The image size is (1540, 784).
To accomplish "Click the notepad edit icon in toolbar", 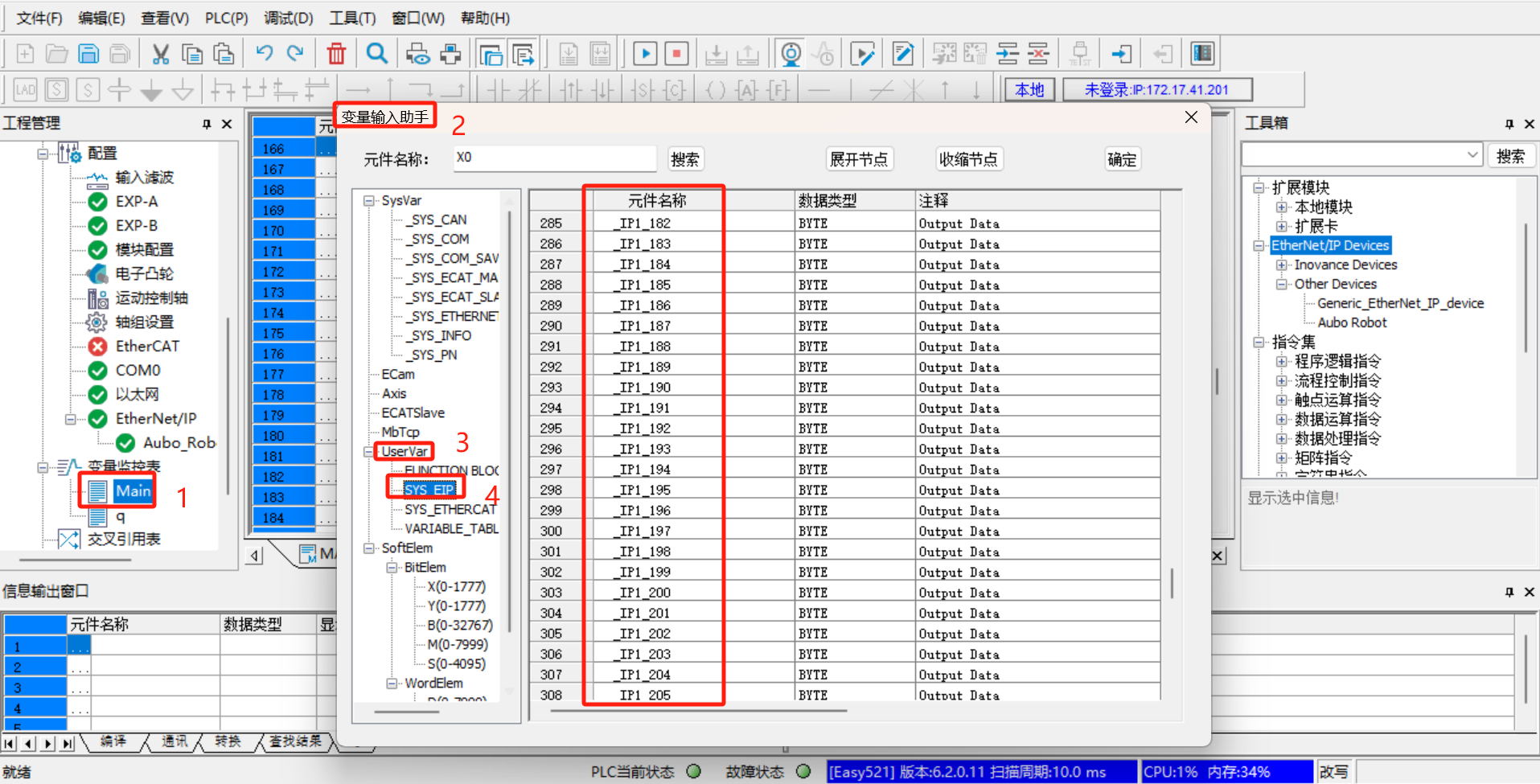I will pyautogui.click(x=903, y=54).
